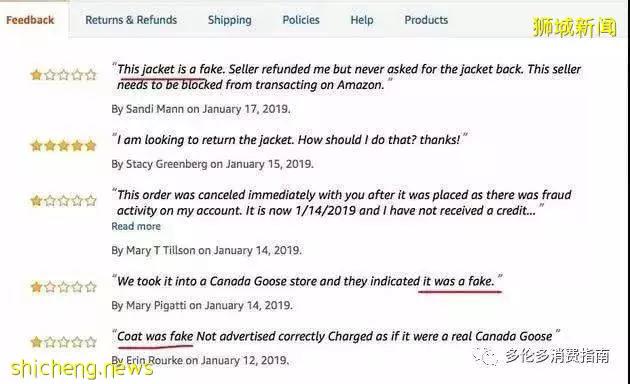Click Sandi Mann's one-star rating icon
The width and height of the screenshot is (630, 384).
click(x=63, y=75)
